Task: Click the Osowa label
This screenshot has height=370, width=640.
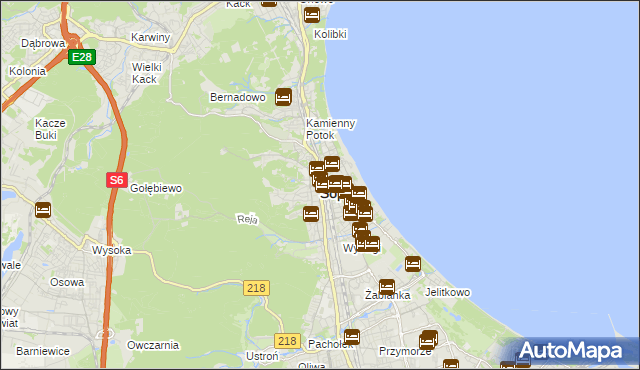Action: point(67,282)
